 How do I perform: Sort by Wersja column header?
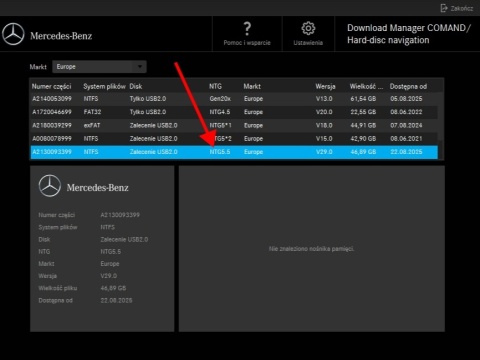(x=325, y=86)
